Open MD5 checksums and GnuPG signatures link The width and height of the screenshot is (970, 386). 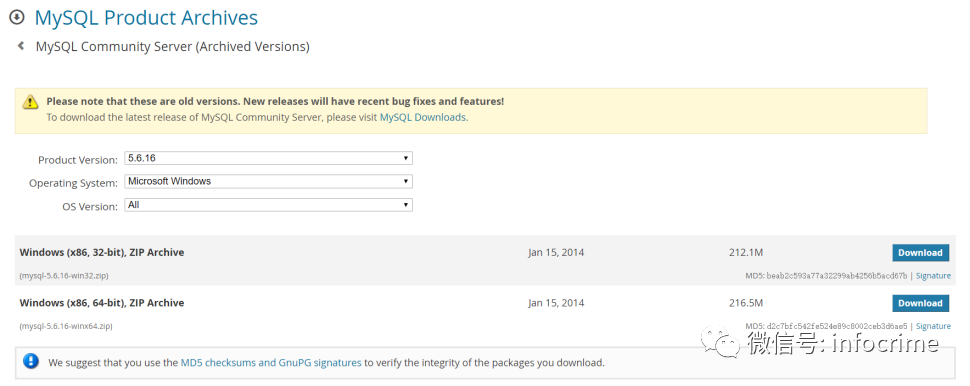pos(271,362)
